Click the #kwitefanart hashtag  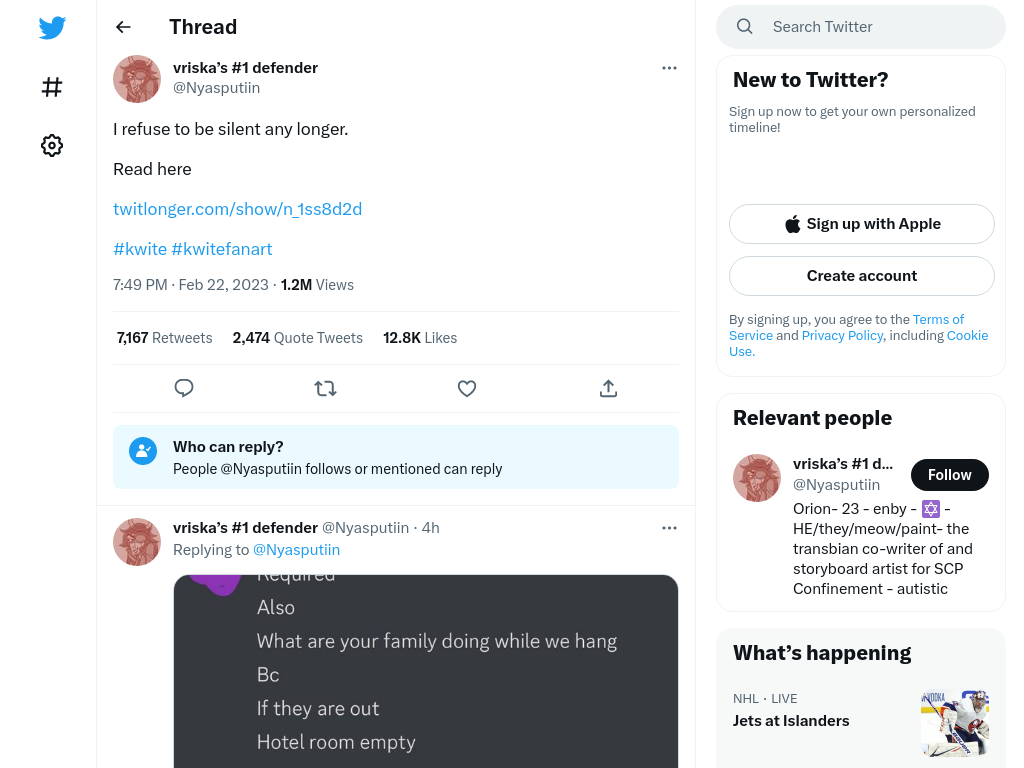coord(222,249)
